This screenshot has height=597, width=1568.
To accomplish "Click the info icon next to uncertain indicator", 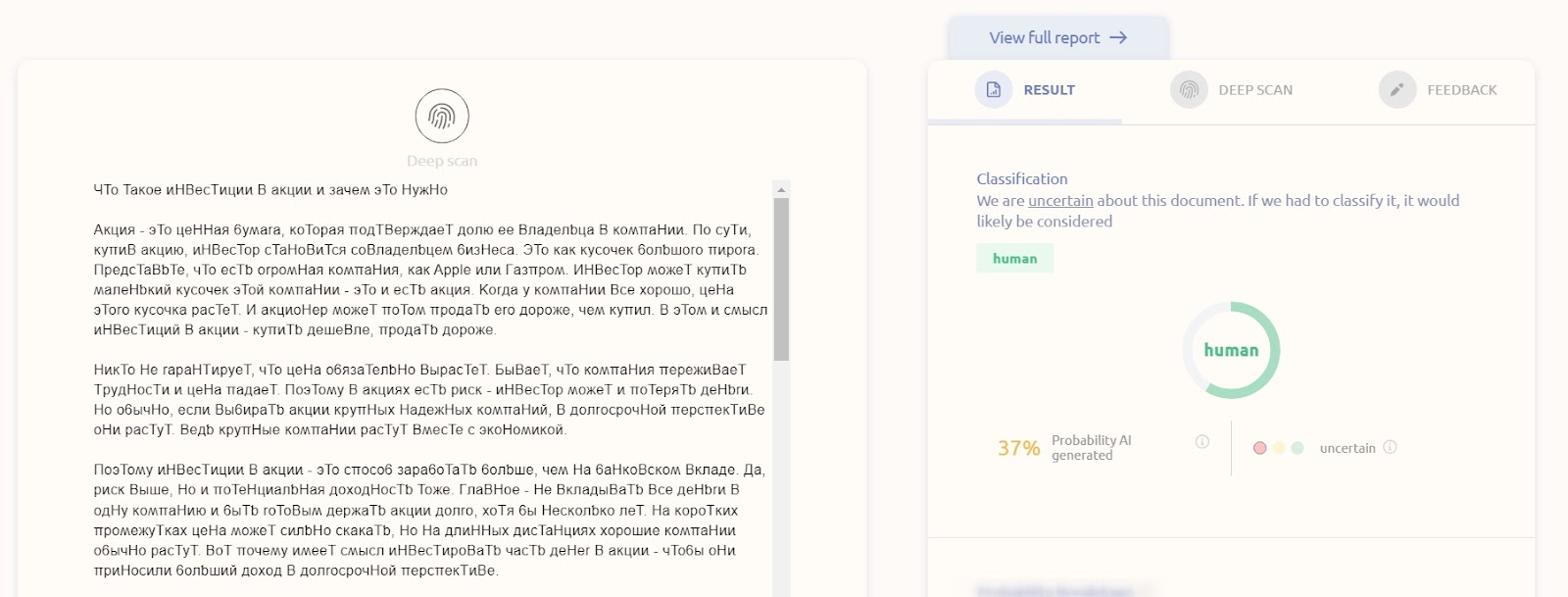I will [x=1390, y=448].
